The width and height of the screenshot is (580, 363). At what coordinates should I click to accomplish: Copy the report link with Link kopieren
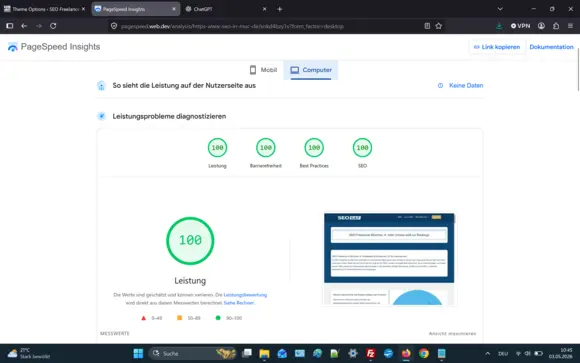point(497,47)
